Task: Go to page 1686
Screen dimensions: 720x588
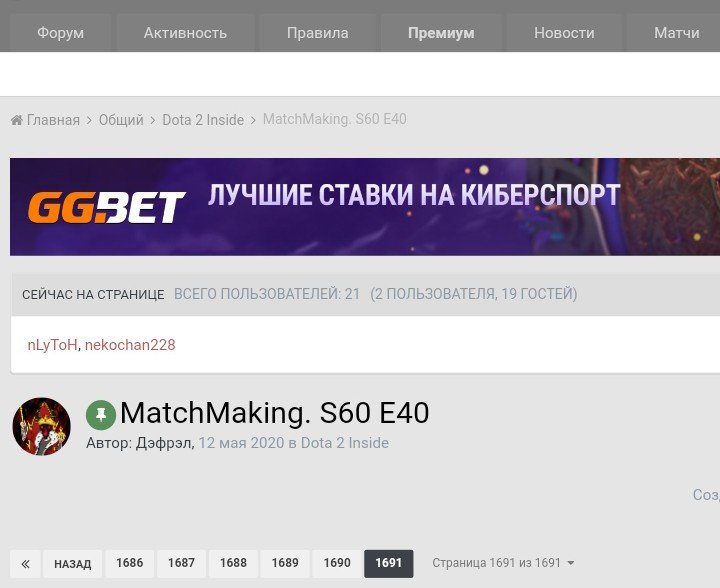Action: 129,563
